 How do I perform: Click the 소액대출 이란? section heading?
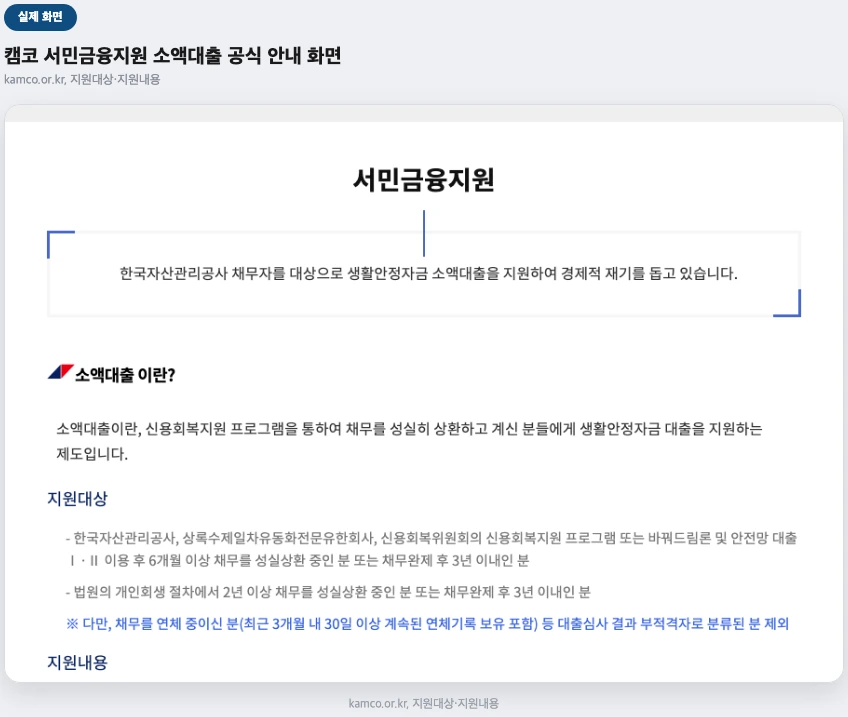pos(125,375)
